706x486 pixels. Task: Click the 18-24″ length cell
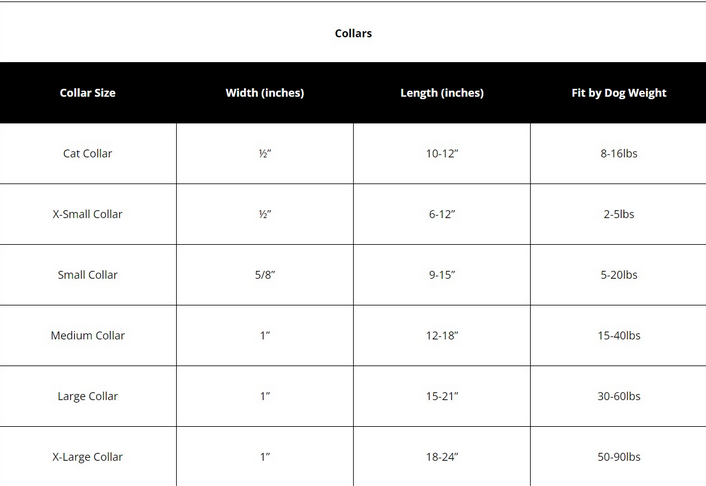[x=442, y=457]
